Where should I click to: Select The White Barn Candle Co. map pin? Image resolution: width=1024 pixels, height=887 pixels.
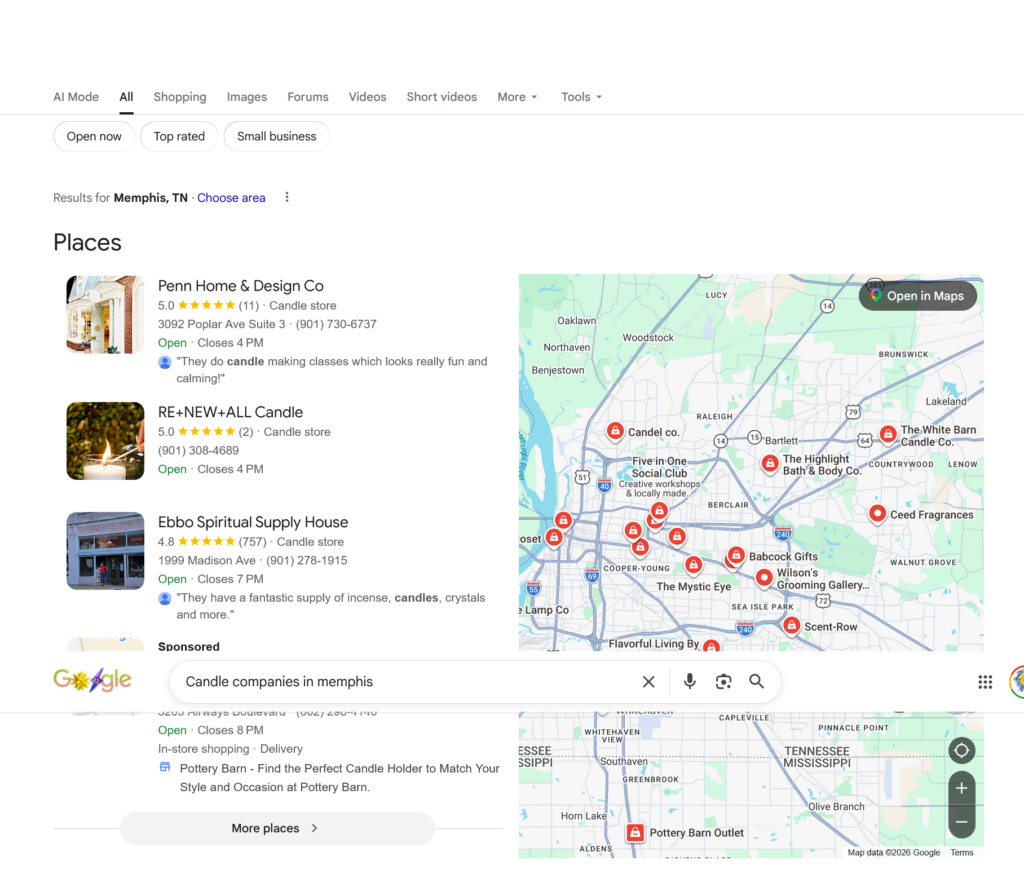point(888,434)
